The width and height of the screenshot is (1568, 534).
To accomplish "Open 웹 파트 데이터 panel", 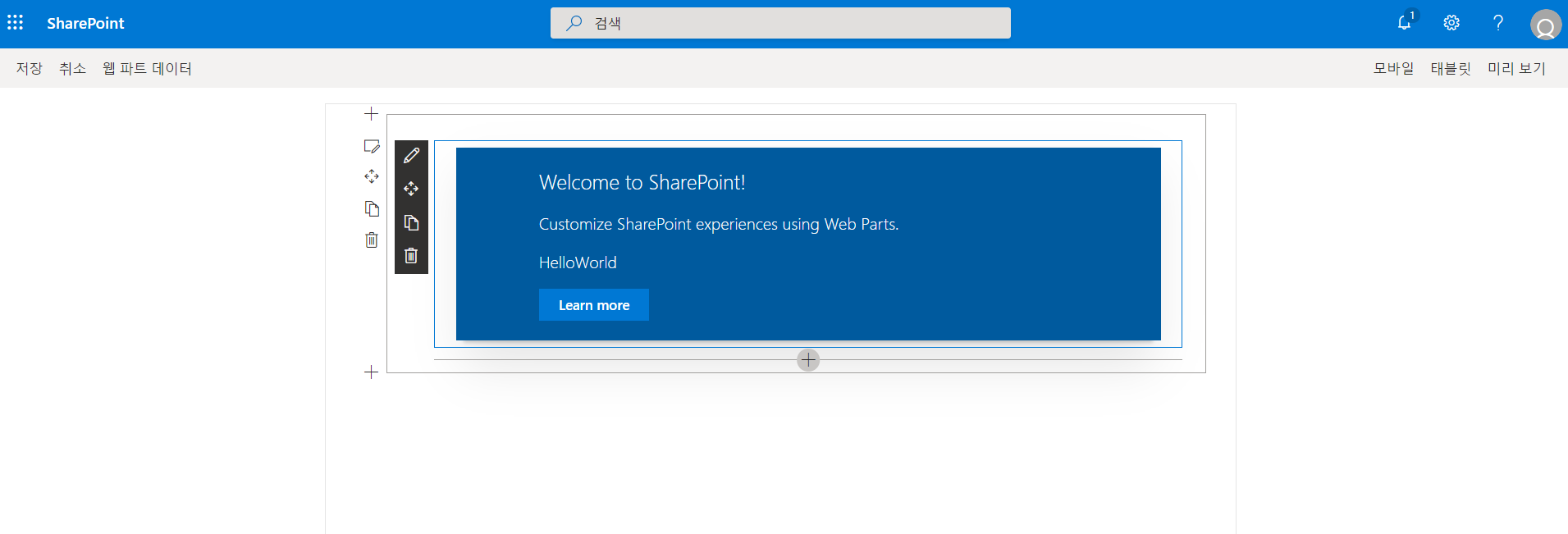I will [147, 68].
